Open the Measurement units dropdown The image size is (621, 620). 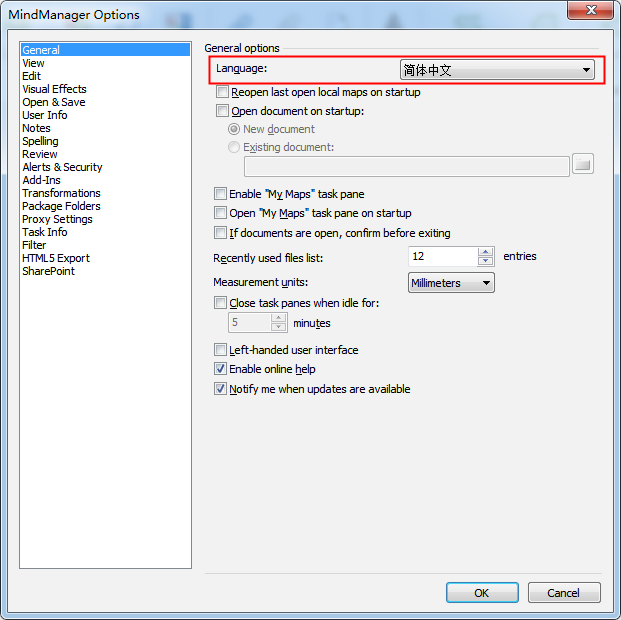(x=452, y=283)
